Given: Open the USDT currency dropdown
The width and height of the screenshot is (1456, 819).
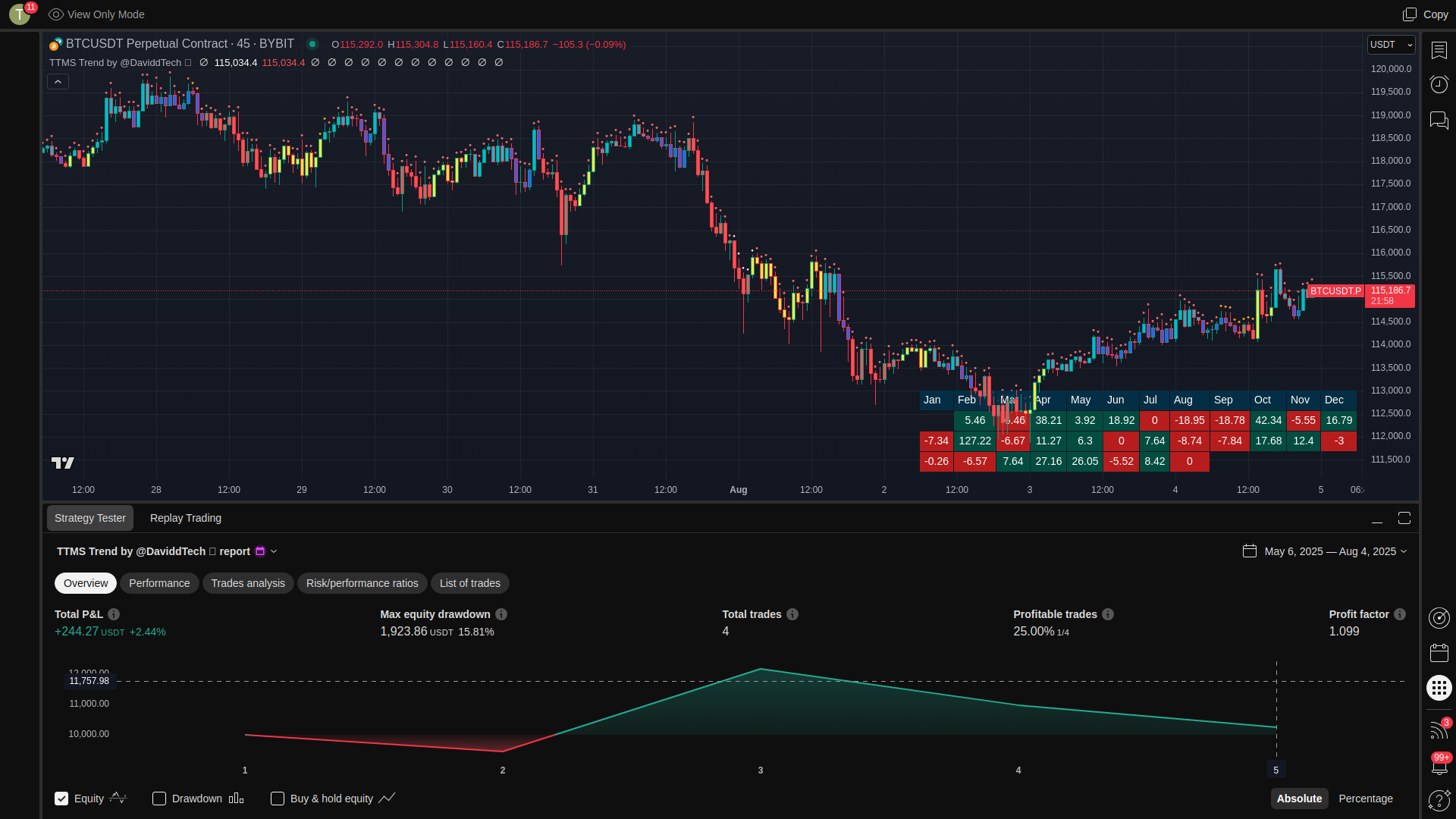Looking at the screenshot, I should [1392, 45].
